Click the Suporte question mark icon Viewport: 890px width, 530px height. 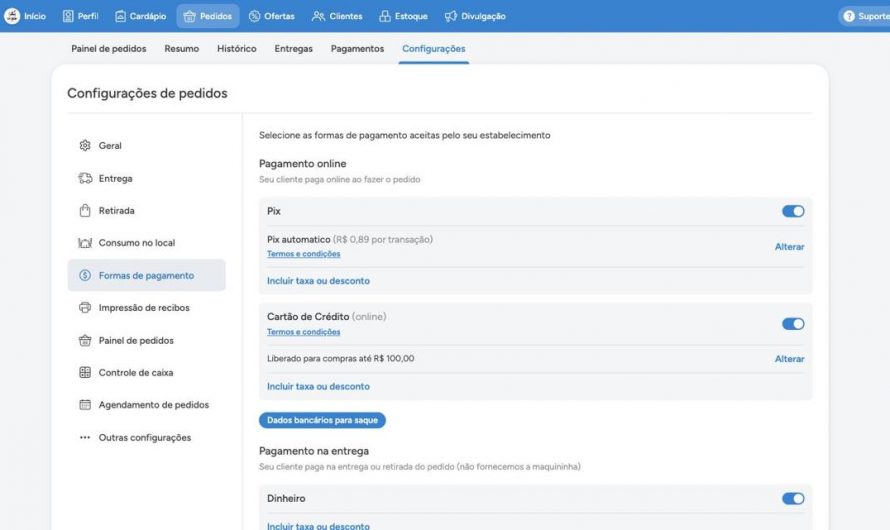(x=849, y=16)
